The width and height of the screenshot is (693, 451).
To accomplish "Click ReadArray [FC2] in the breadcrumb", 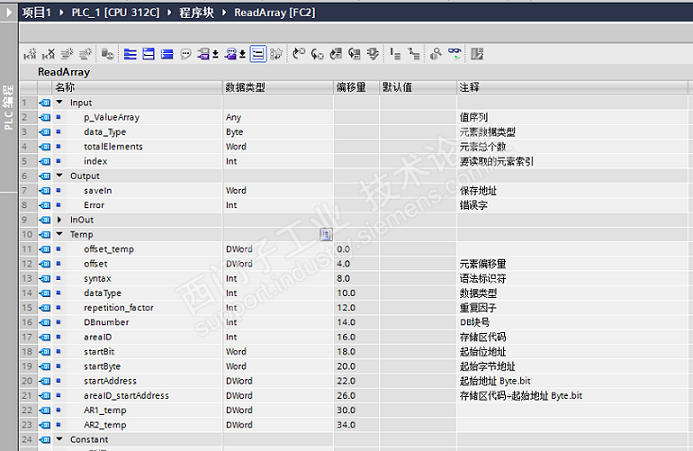I will point(274,12).
